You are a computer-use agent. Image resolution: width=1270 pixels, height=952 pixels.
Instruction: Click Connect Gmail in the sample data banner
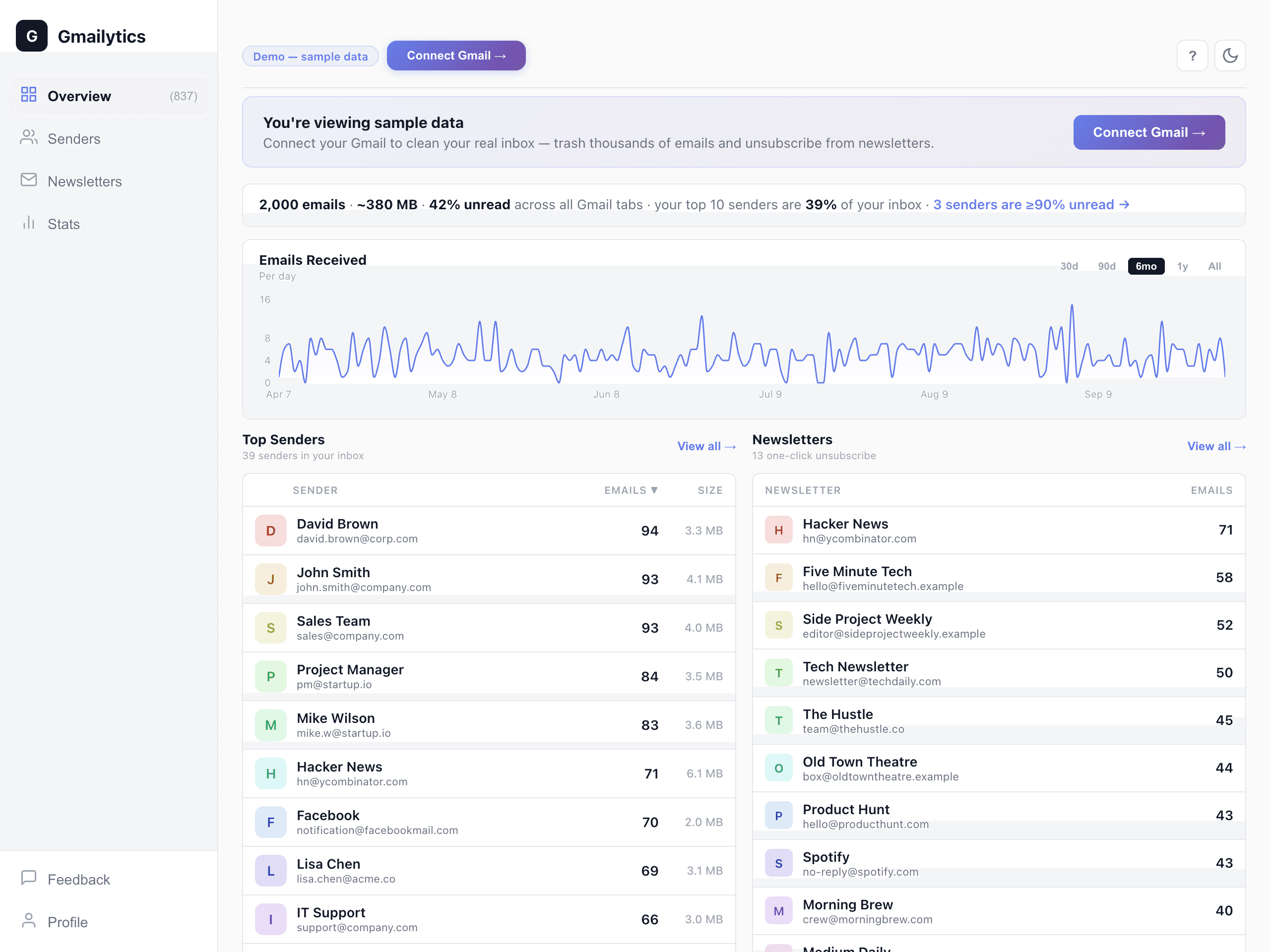[x=1149, y=132]
